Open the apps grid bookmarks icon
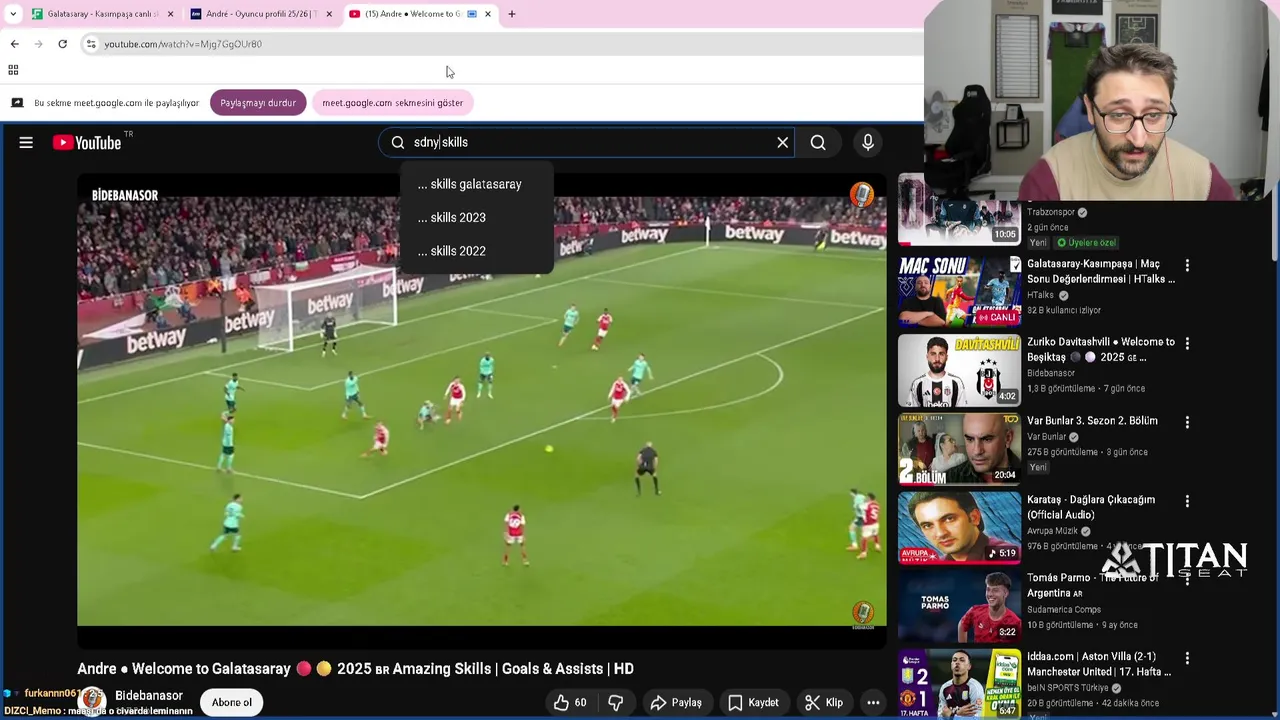Screen dimensions: 1280x720 [x=13, y=70]
